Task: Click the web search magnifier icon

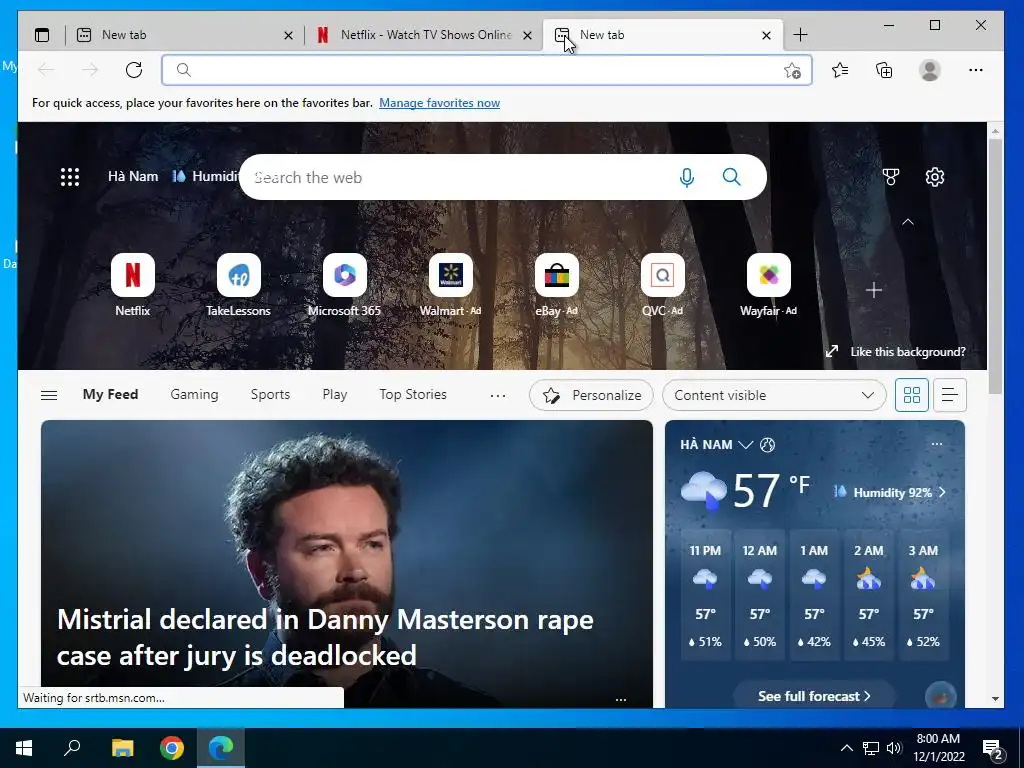Action: click(x=731, y=177)
